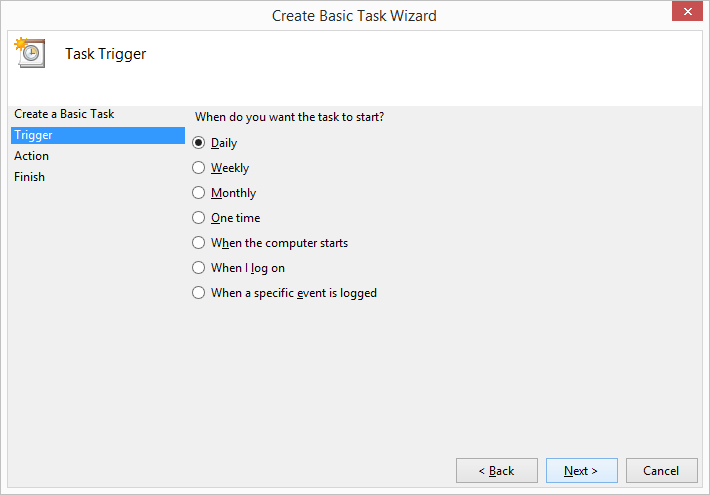Click the 'When do you want the task to start?' label
The width and height of the screenshot is (710, 495).
[x=289, y=117]
